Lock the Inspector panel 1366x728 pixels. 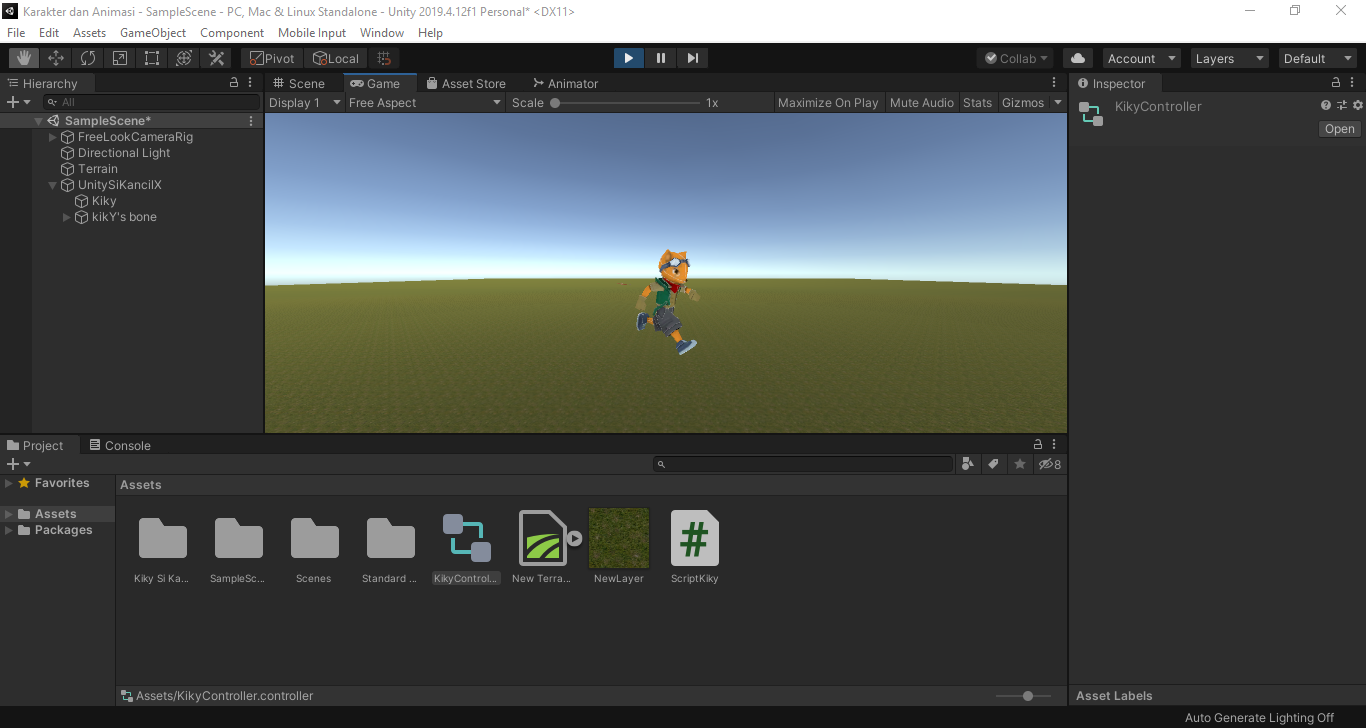coord(1336,83)
